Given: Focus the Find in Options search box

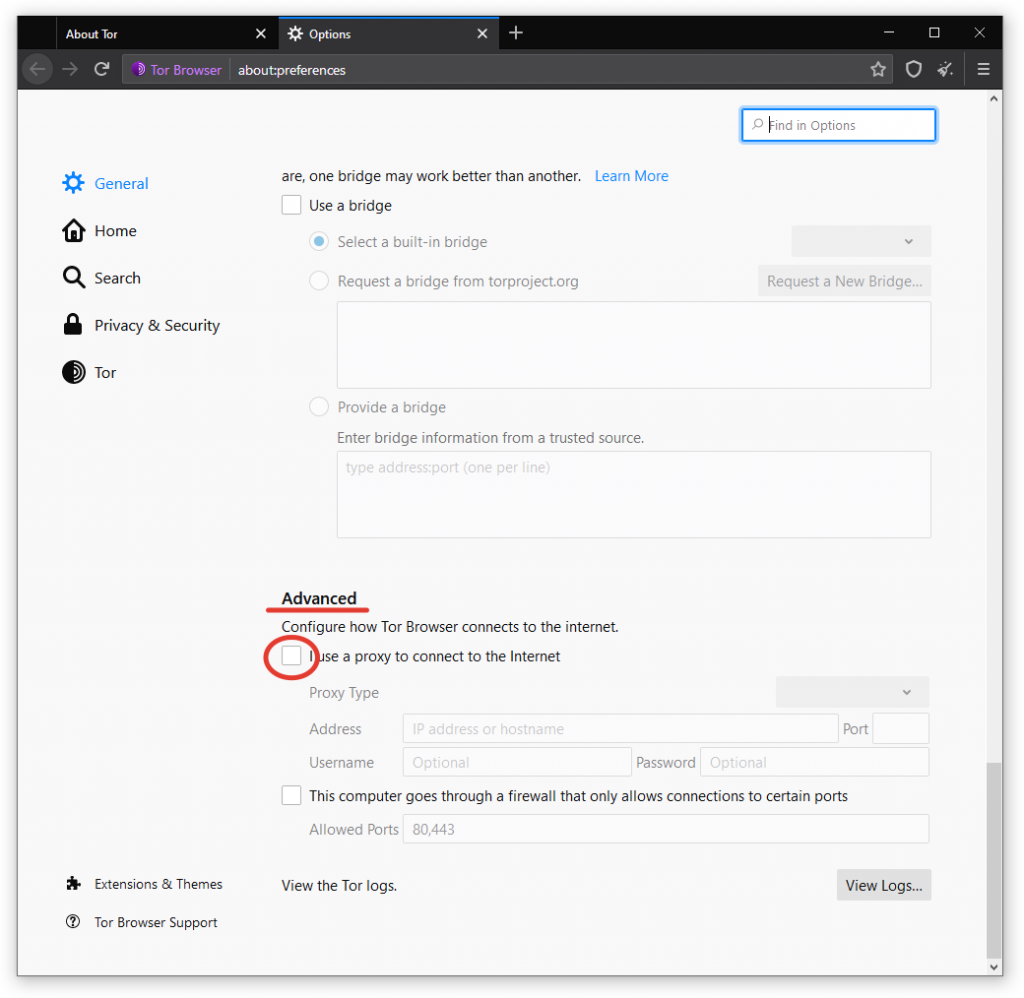Looking at the screenshot, I should click(838, 125).
